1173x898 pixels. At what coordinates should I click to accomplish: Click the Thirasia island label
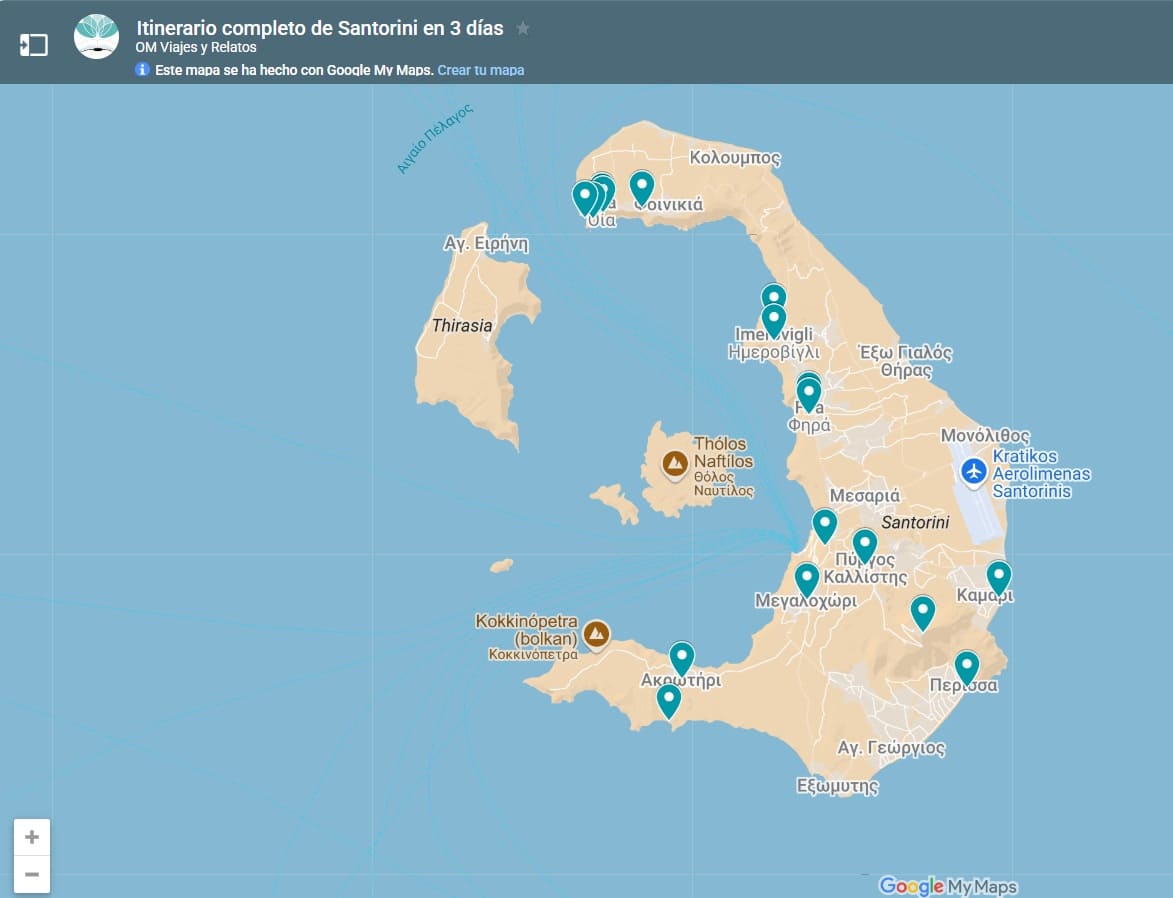[x=462, y=326]
